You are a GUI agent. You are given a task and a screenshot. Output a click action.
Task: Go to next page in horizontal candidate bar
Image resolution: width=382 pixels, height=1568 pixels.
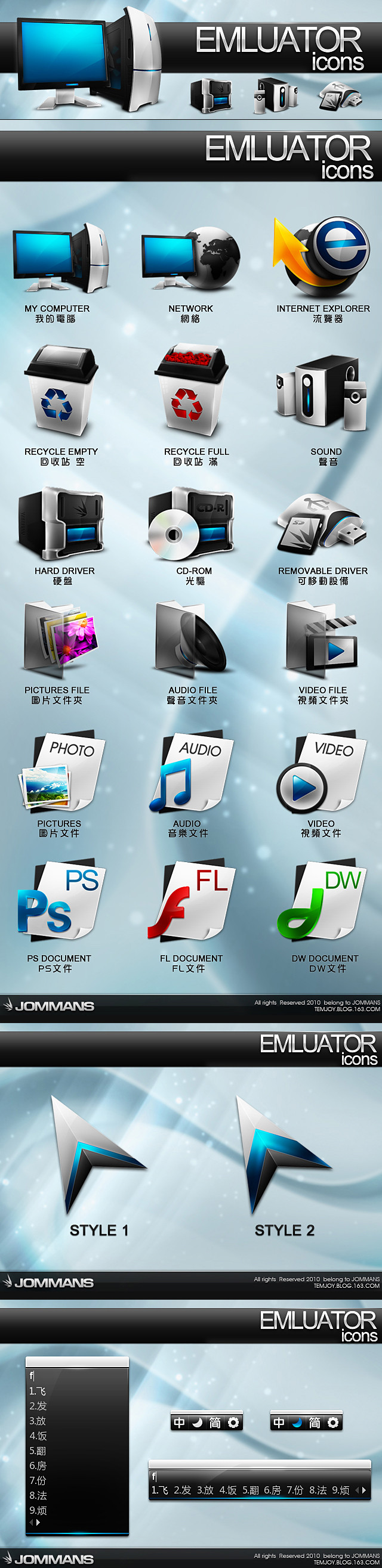pos(364,1490)
